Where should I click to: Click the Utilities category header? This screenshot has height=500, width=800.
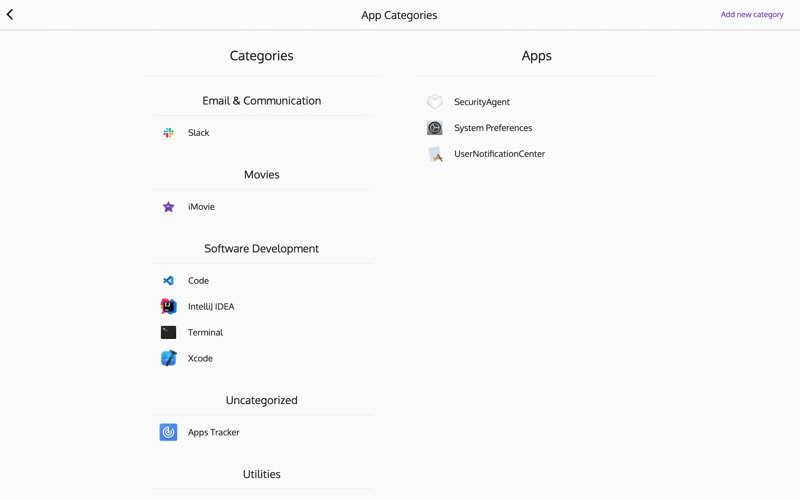coord(262,474)
